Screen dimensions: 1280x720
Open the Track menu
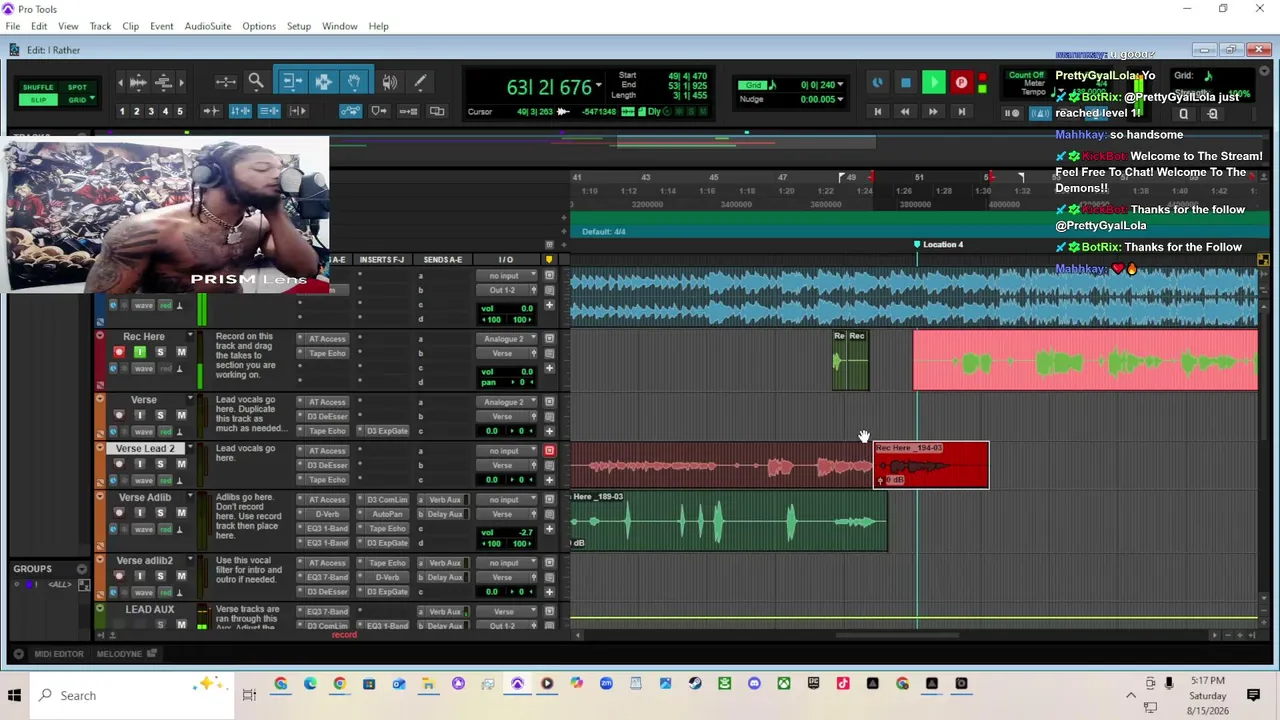click(100, 26)
